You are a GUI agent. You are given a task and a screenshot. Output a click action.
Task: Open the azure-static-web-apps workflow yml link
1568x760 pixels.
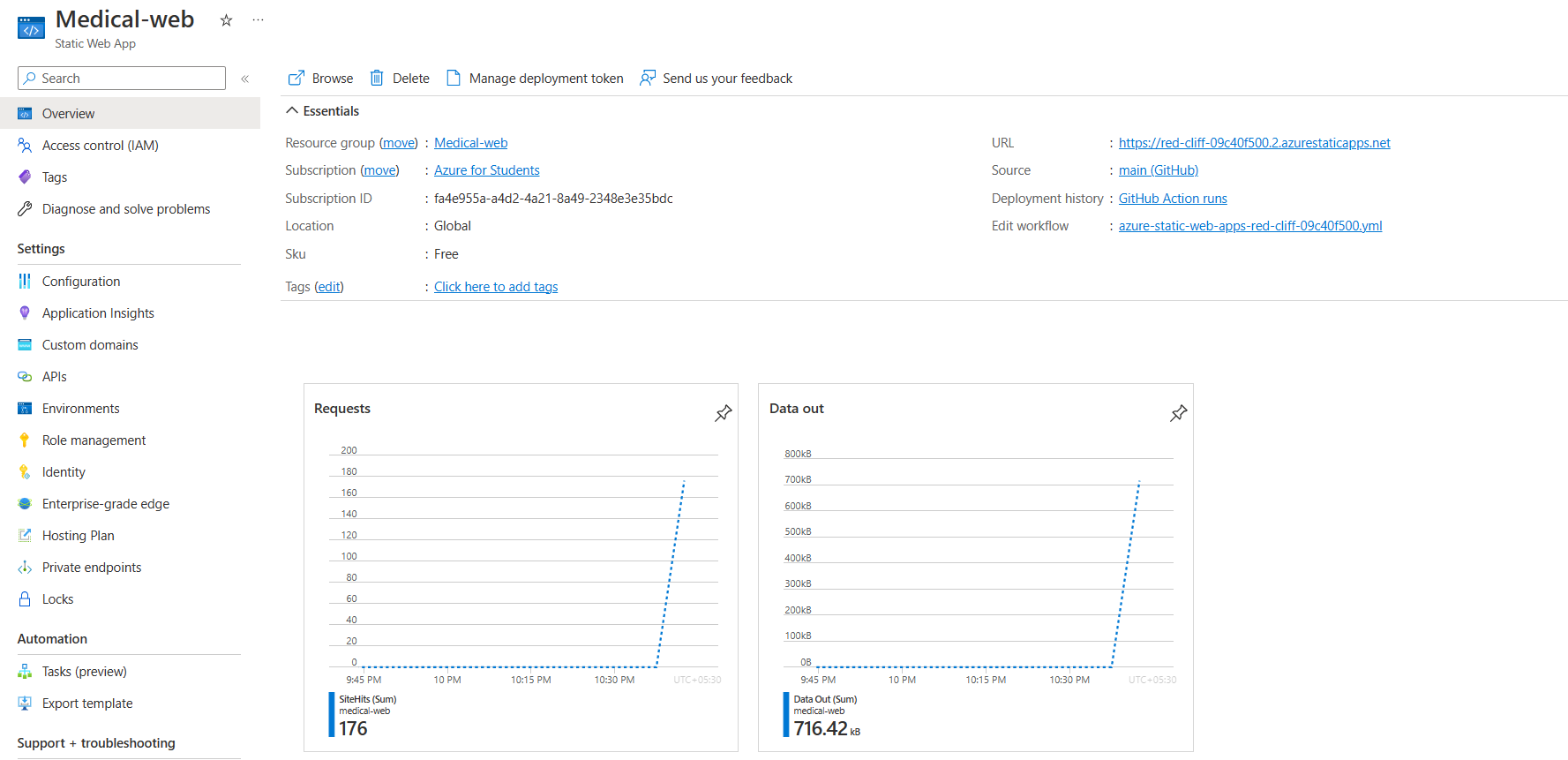pos(1250,226)
